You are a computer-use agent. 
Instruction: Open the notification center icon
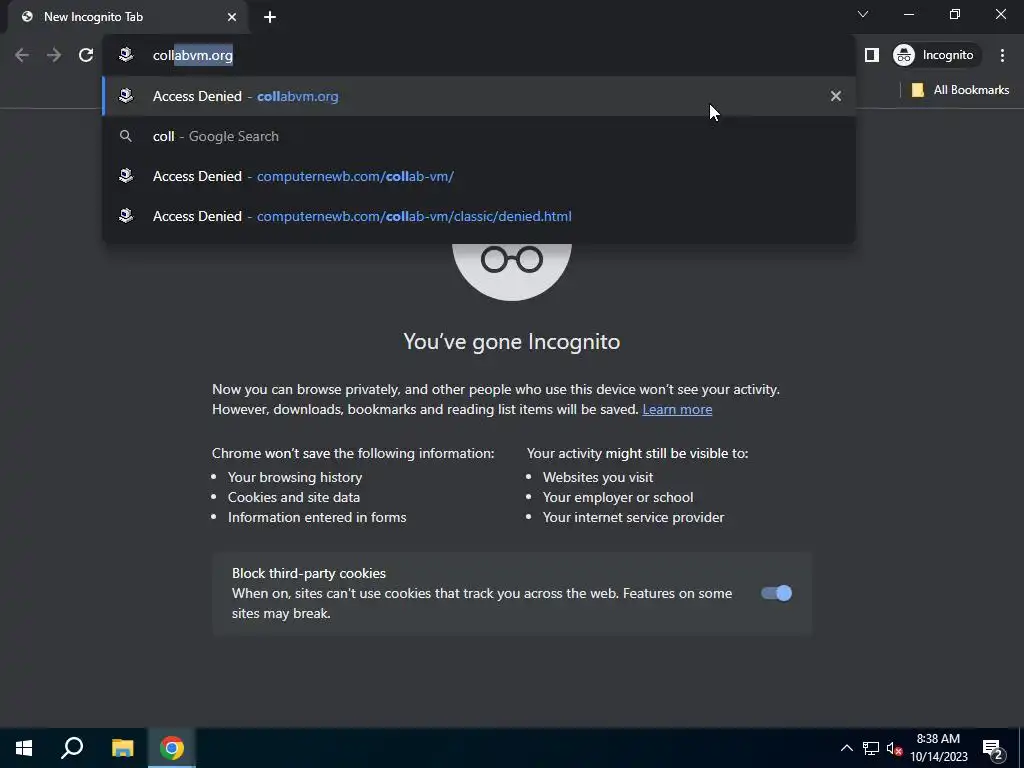(993, 749)
